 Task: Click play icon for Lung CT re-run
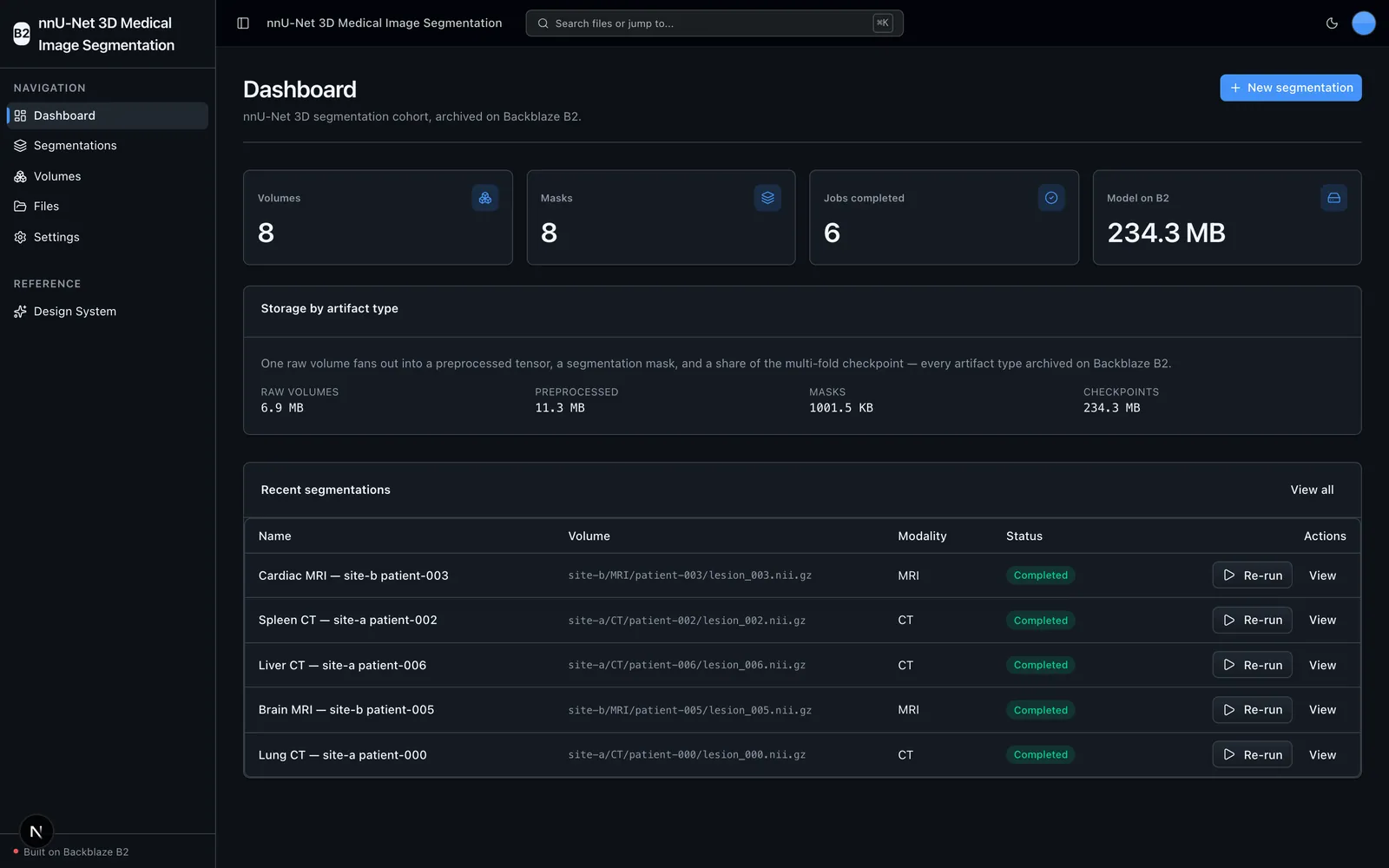tap(1229, 755)
